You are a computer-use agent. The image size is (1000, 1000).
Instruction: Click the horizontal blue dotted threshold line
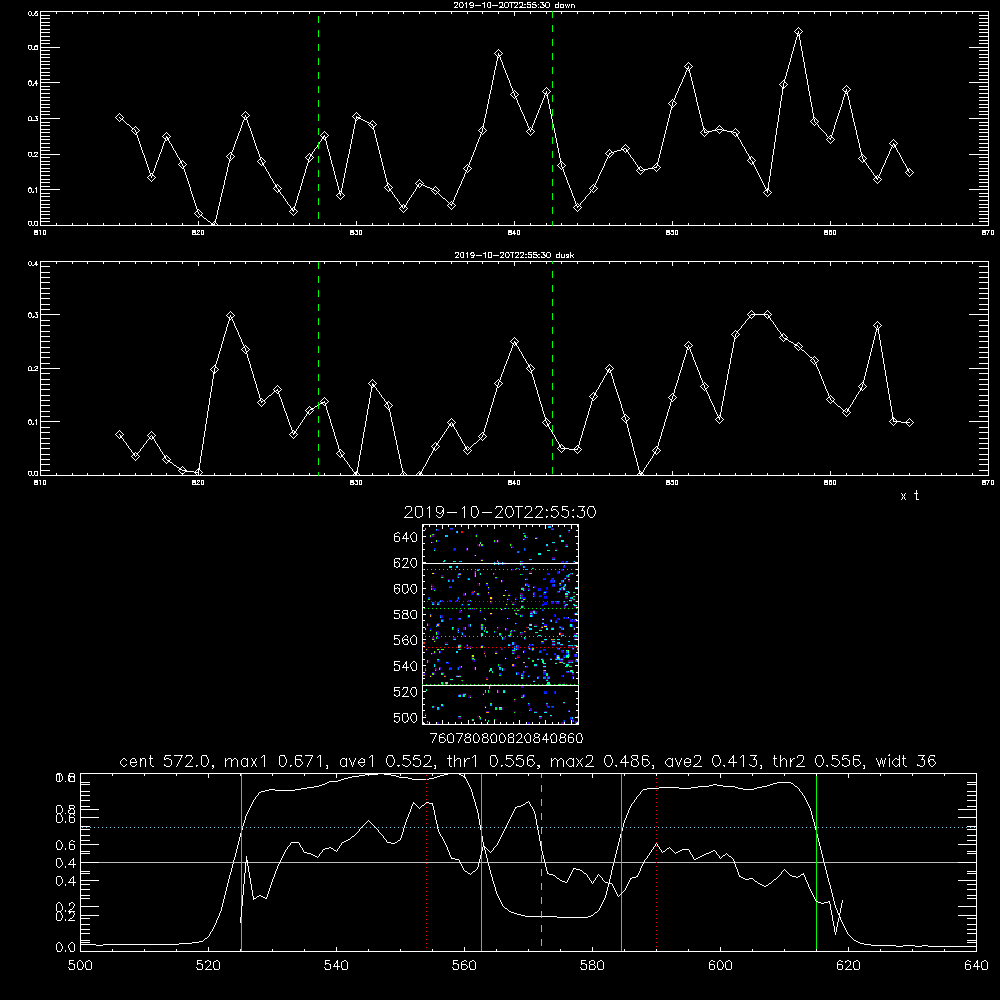[x=528, y=827]
